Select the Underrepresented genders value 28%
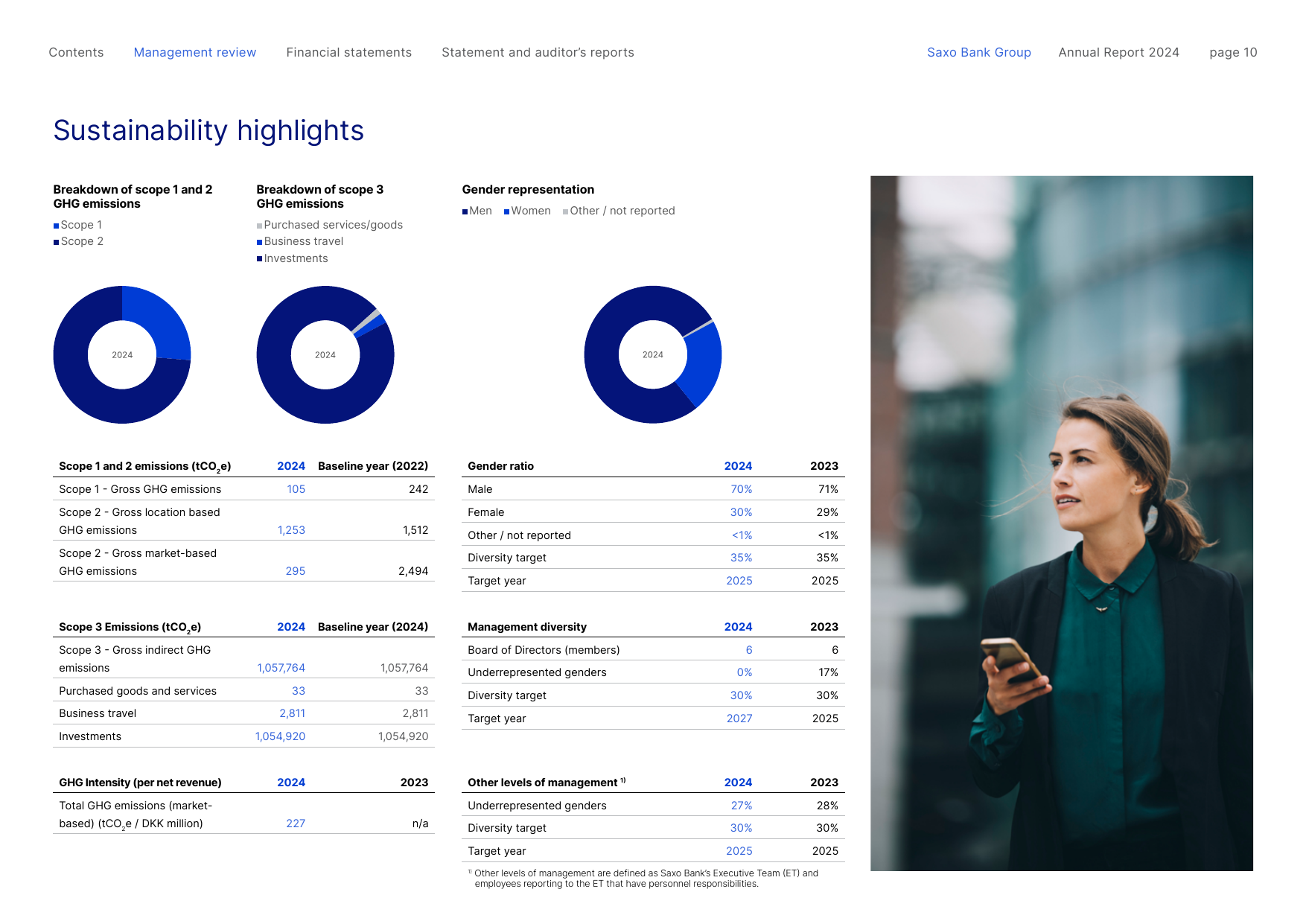 (x=827, y=806)
